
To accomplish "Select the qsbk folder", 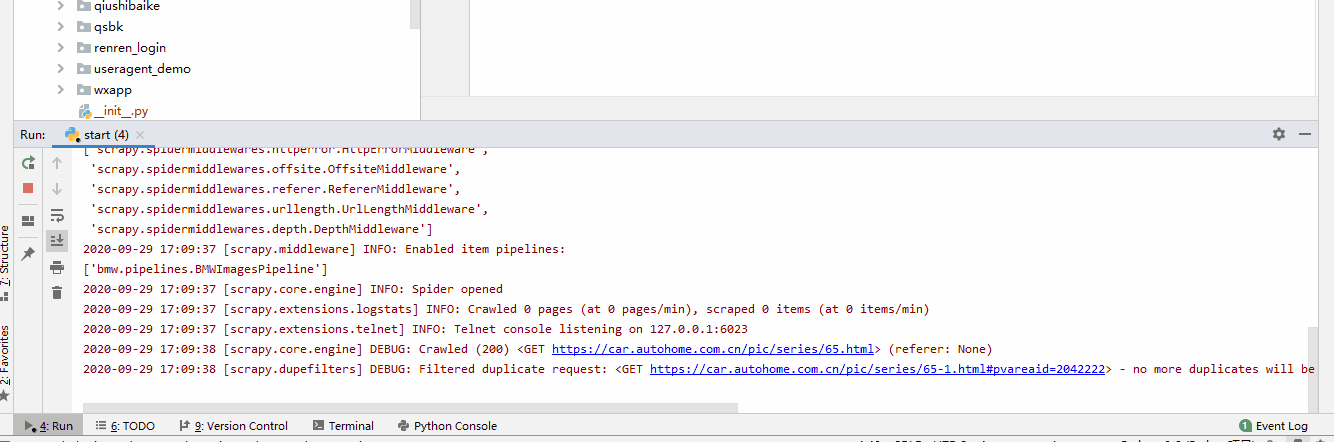I will 108,27.
